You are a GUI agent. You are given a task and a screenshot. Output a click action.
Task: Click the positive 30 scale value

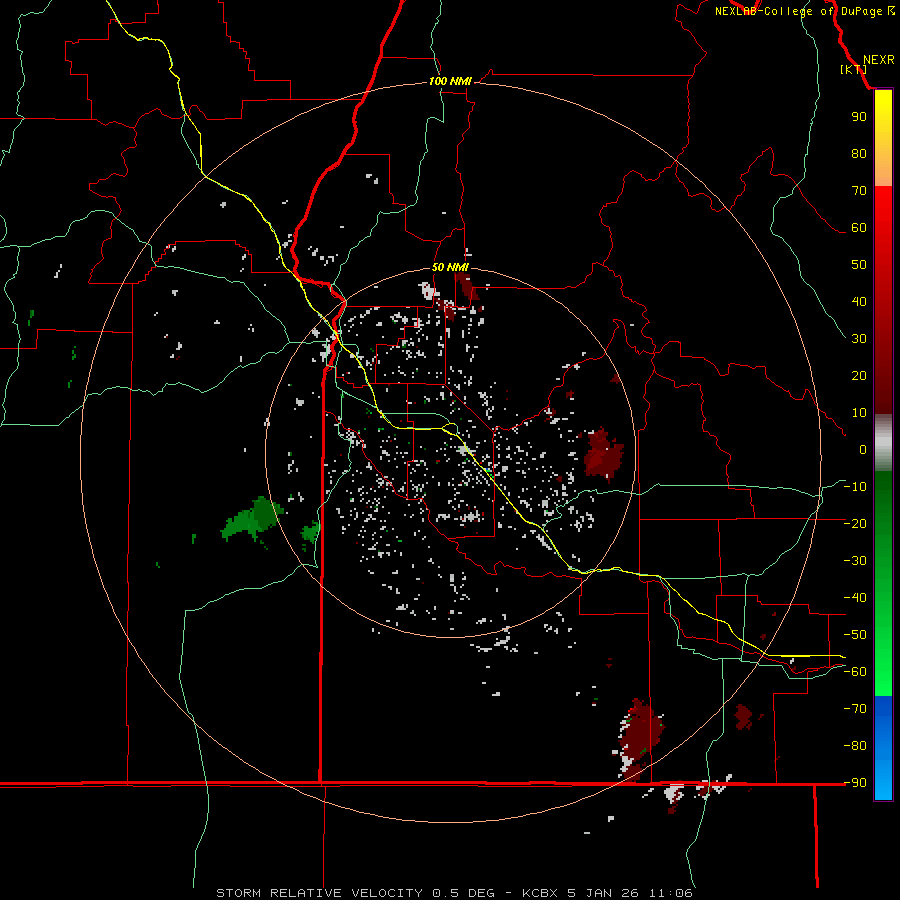click(859, 339)
